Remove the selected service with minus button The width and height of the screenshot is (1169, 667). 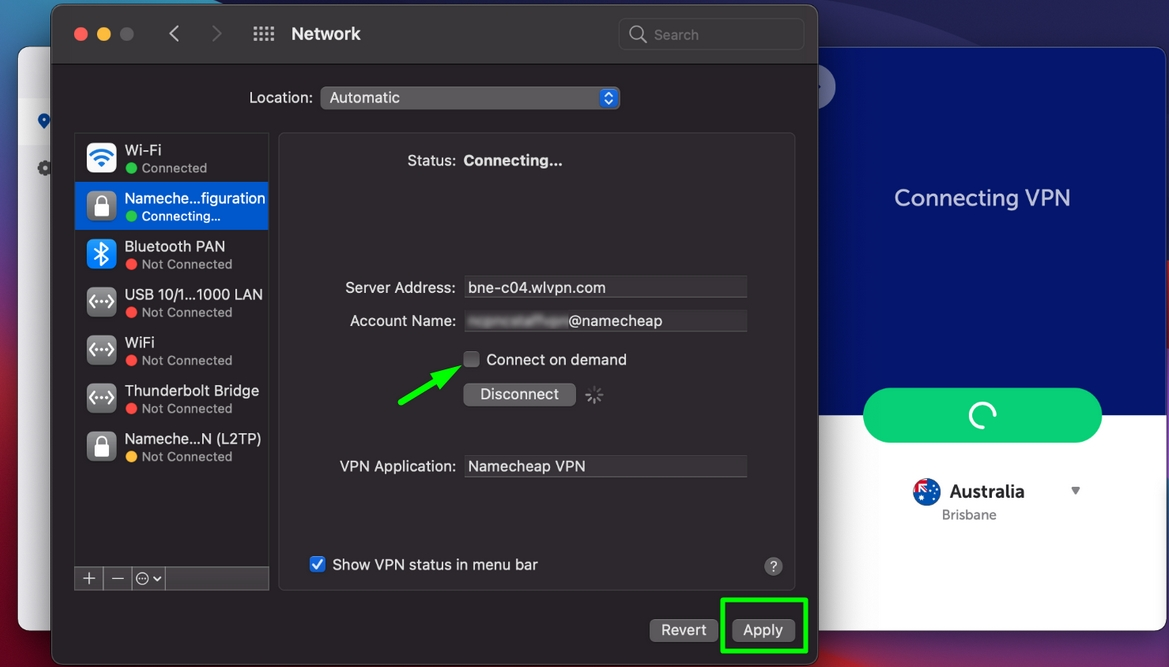(118, 578)
